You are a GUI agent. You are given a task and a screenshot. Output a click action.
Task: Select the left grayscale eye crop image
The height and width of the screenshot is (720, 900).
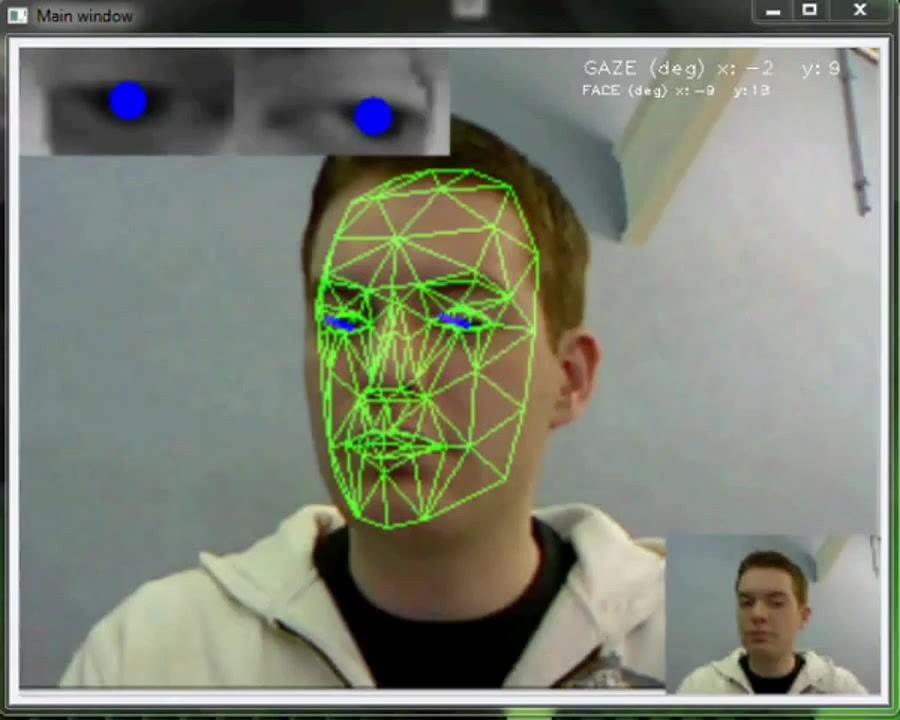(x=126, y=102)
